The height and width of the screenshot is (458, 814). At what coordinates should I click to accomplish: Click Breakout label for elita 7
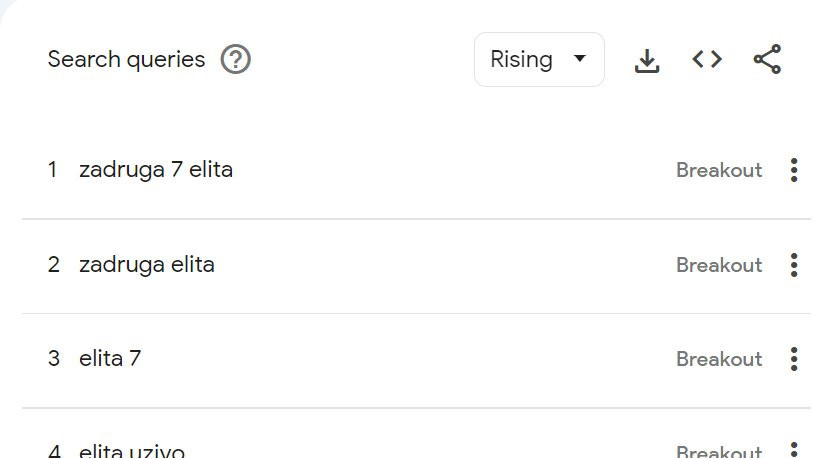tap(719, 359)
